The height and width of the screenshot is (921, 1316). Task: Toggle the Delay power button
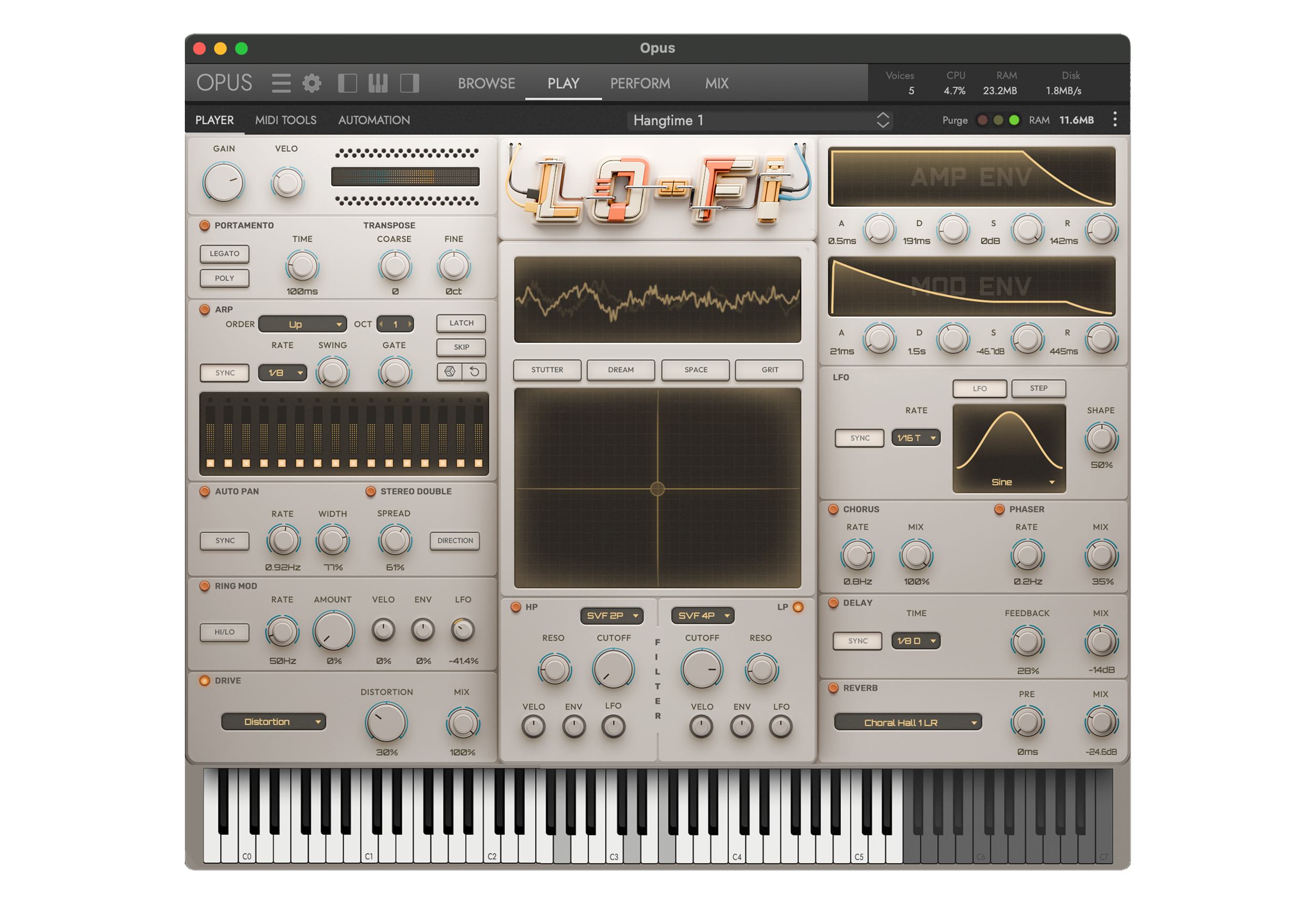click(833, 602)
